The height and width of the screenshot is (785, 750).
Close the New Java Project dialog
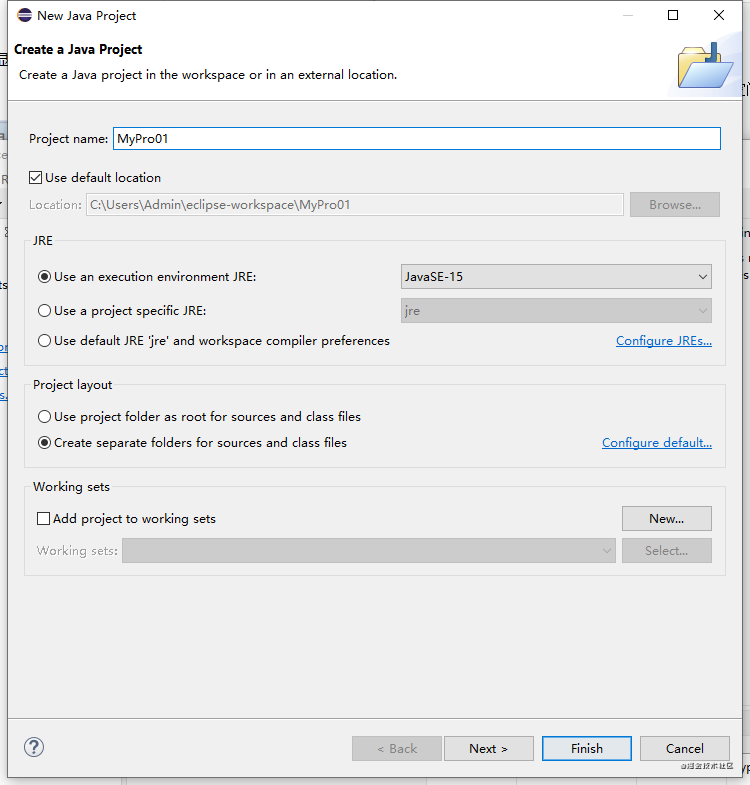pyautogui.click(x=719, y=15)
